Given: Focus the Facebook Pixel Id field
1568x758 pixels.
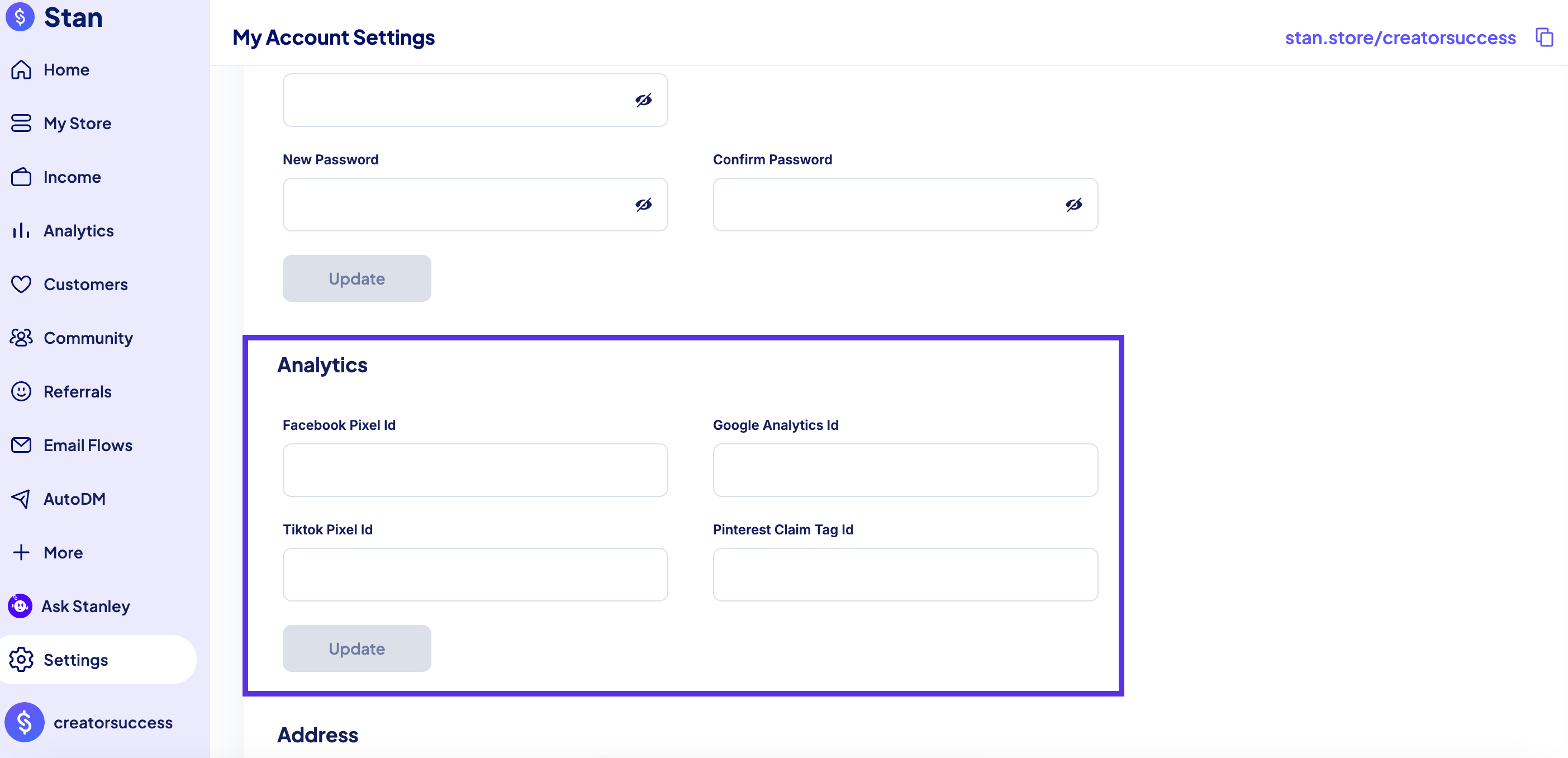Looking at the screenshot, I should 476,470.
